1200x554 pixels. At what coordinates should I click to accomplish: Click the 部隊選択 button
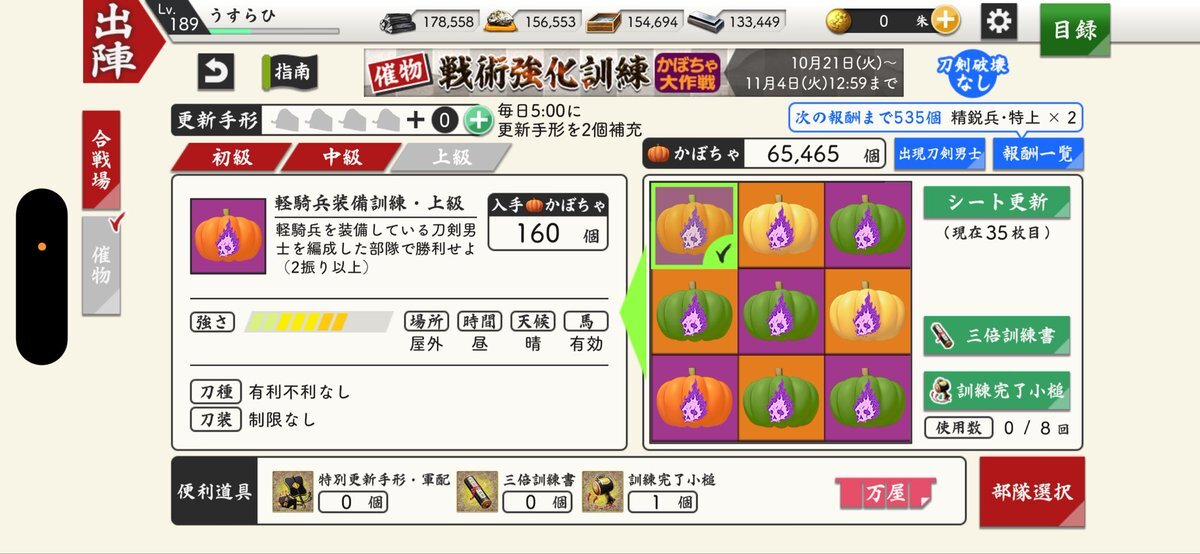click(x=1032, y=492)
